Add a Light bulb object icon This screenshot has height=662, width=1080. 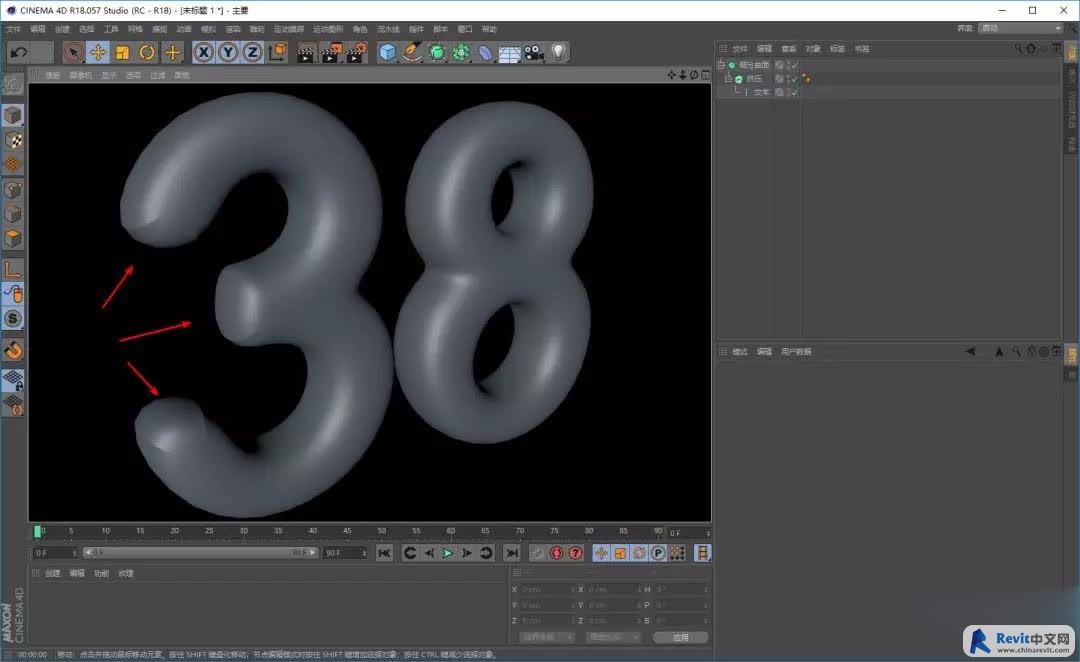point(559,52)
